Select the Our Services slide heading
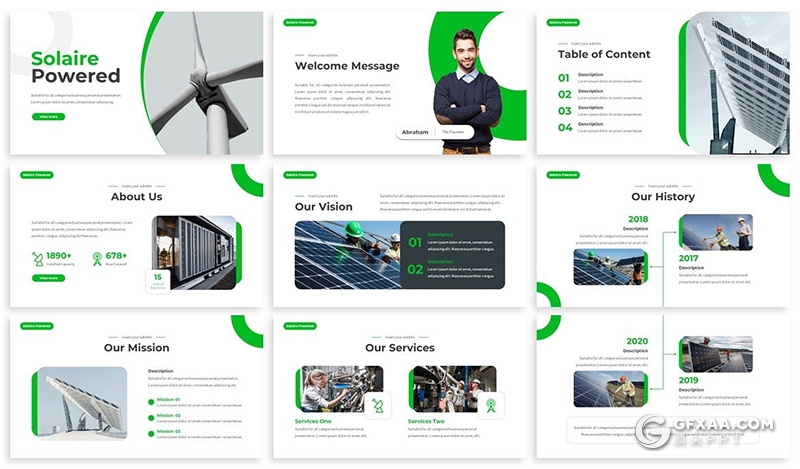Screen dimensions: 800x469 click(x=400, y=348)
